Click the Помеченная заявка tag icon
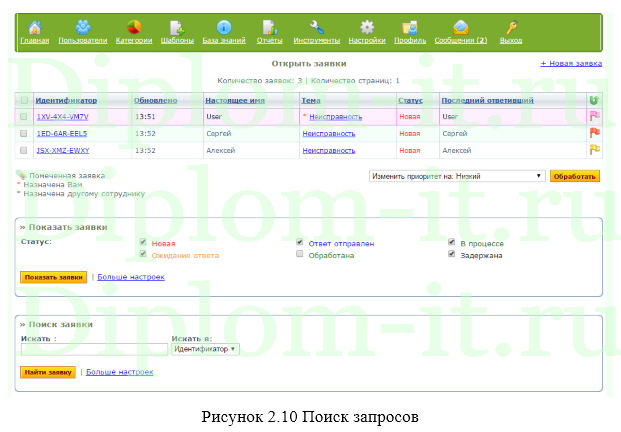 [21, 175]
